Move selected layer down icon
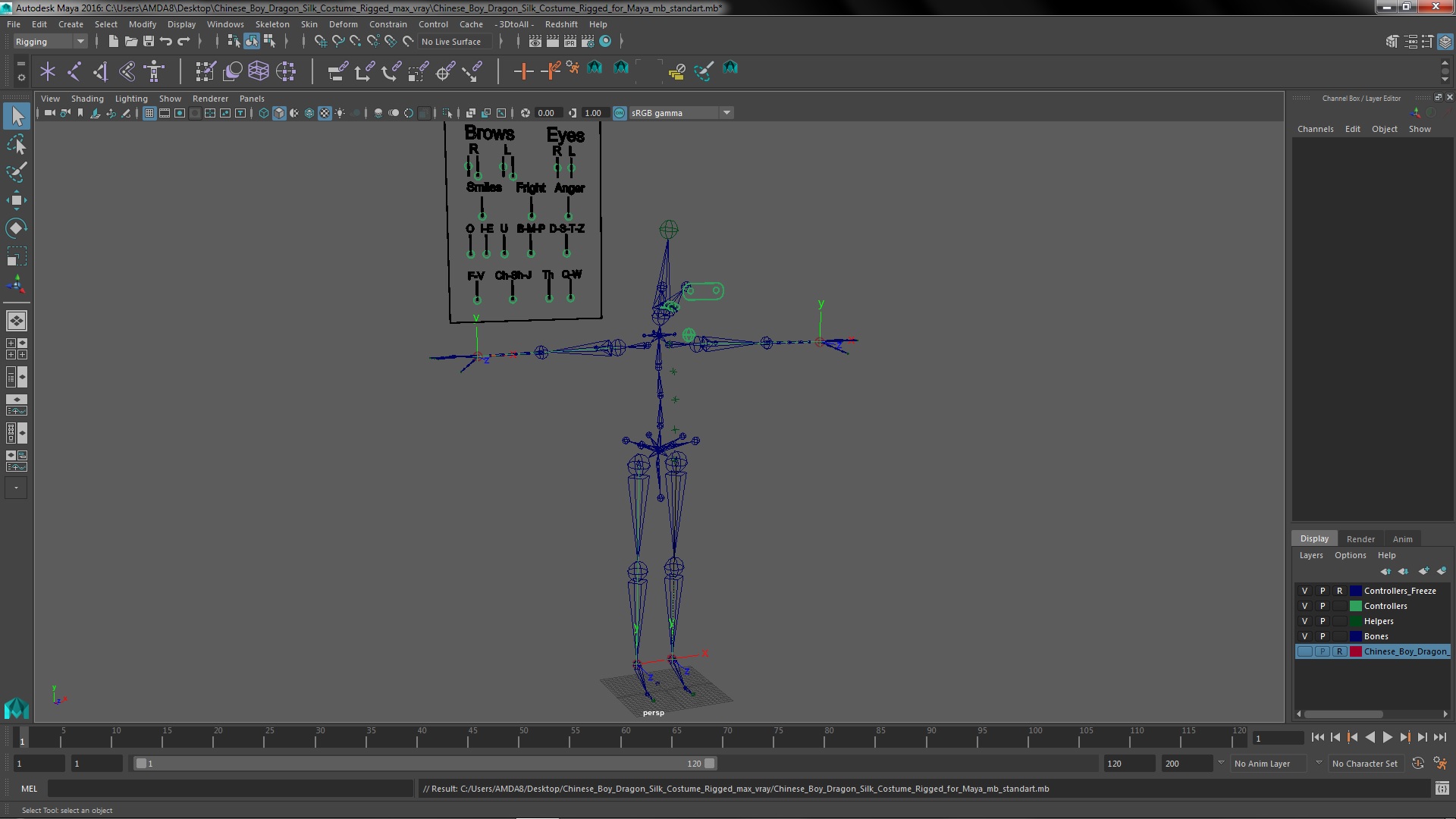The height and width of the screenshot is (819, 1456). coord(1404,571)
